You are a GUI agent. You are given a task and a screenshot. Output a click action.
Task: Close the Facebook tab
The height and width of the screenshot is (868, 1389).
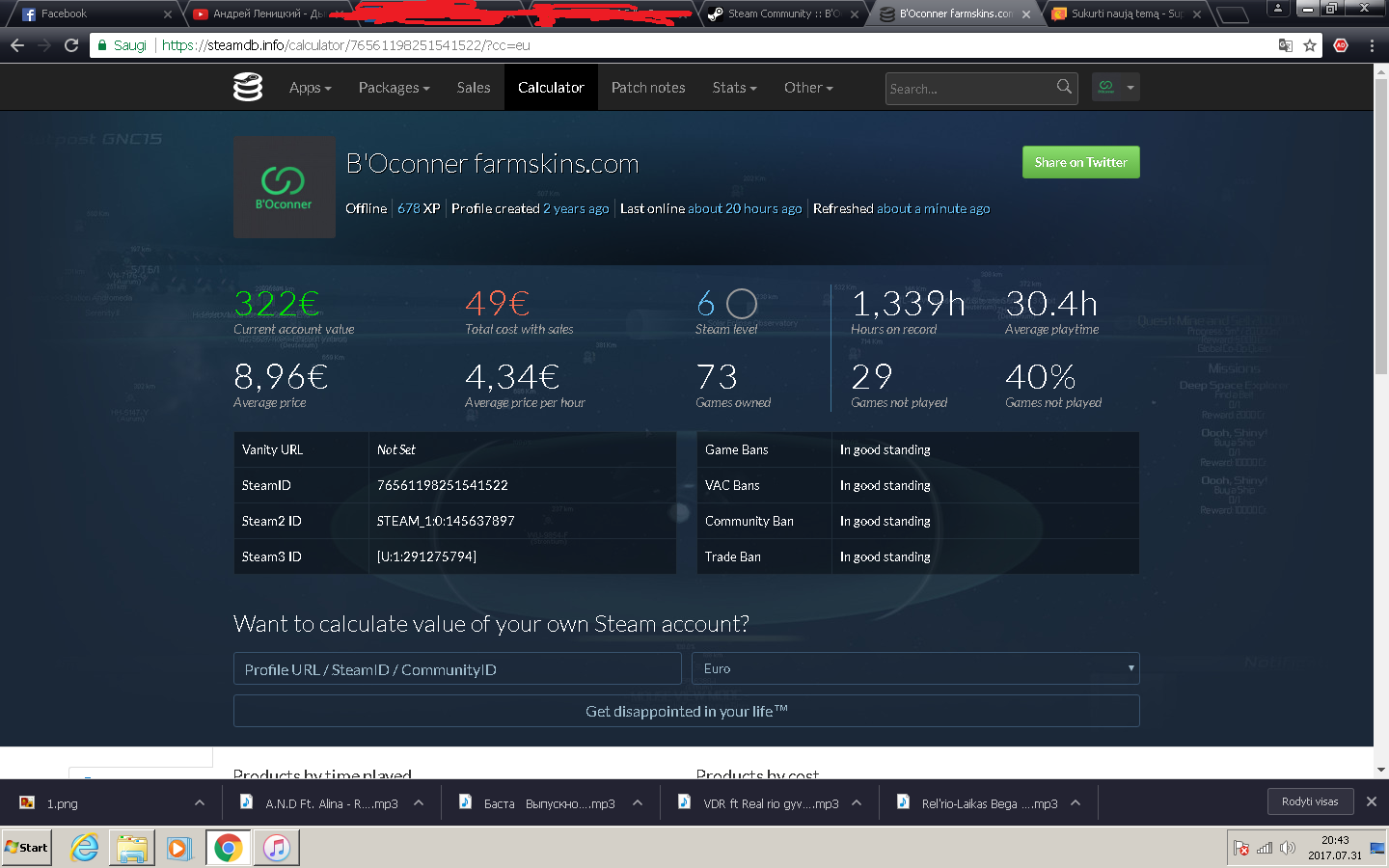(x=168, y=14)
